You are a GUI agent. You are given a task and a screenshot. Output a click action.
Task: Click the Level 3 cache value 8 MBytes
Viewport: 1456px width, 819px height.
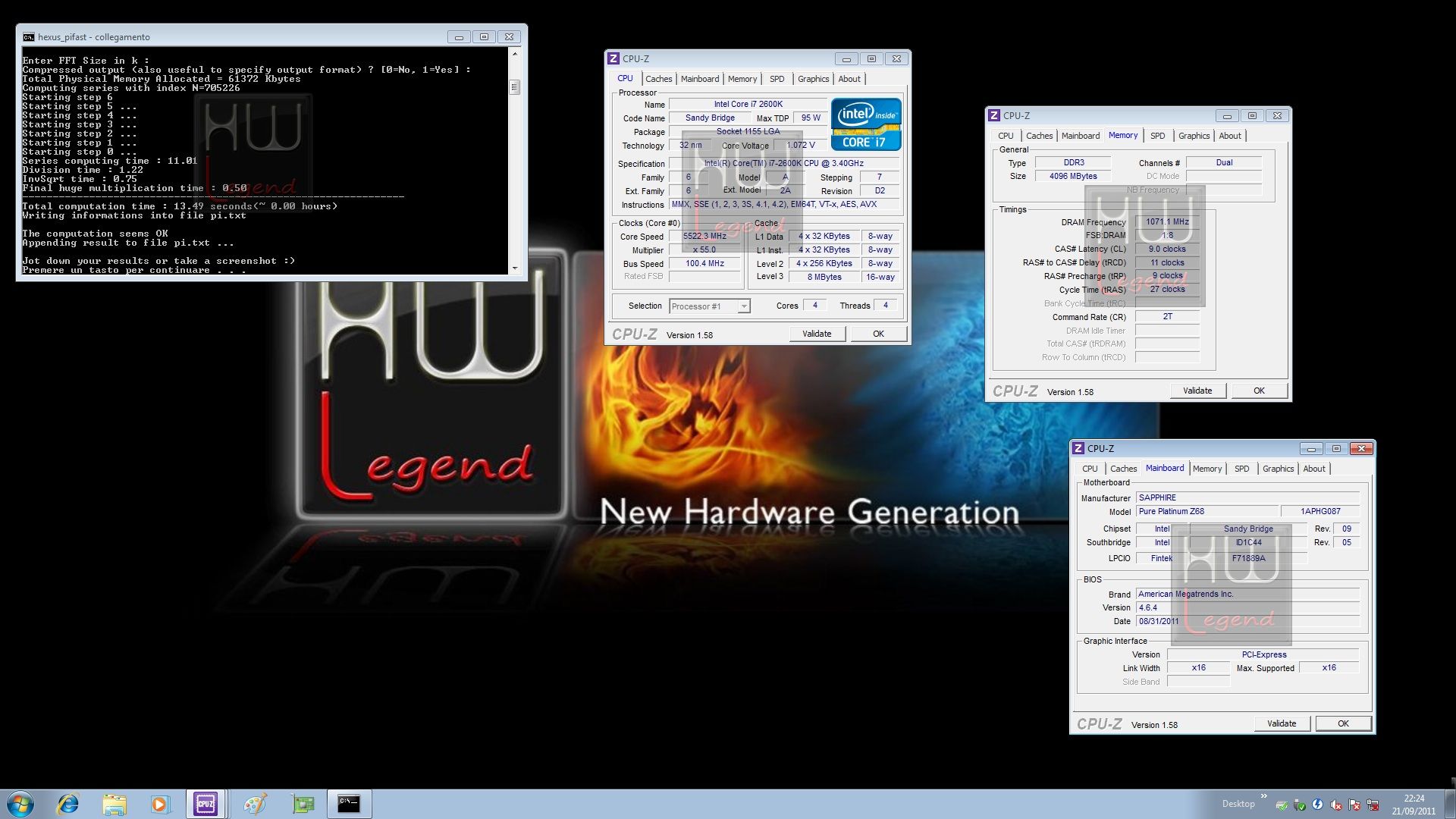click(824, 278)
